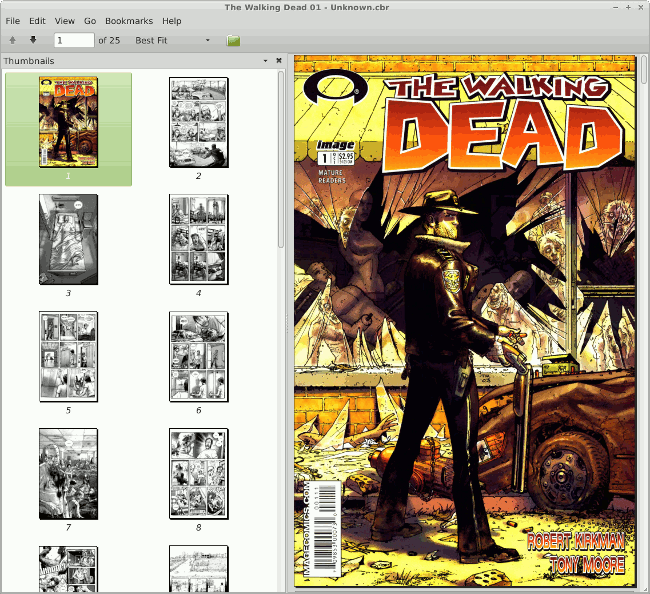Open the Help menu
The height and width of the screenshot is (594, 650).
pos(172,21)
